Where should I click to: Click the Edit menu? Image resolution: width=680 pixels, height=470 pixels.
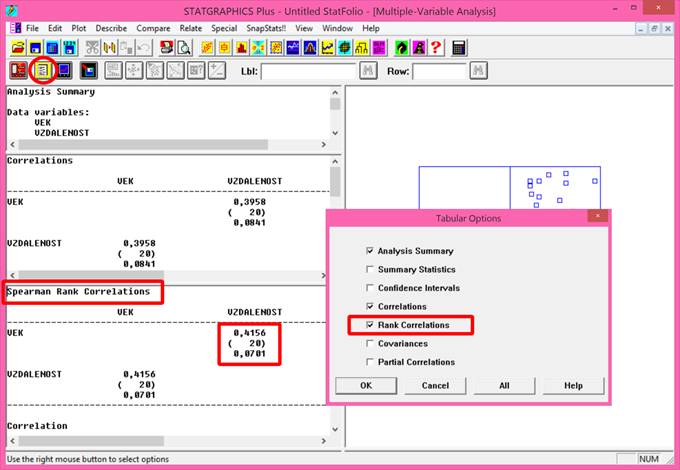click(55, 28)
